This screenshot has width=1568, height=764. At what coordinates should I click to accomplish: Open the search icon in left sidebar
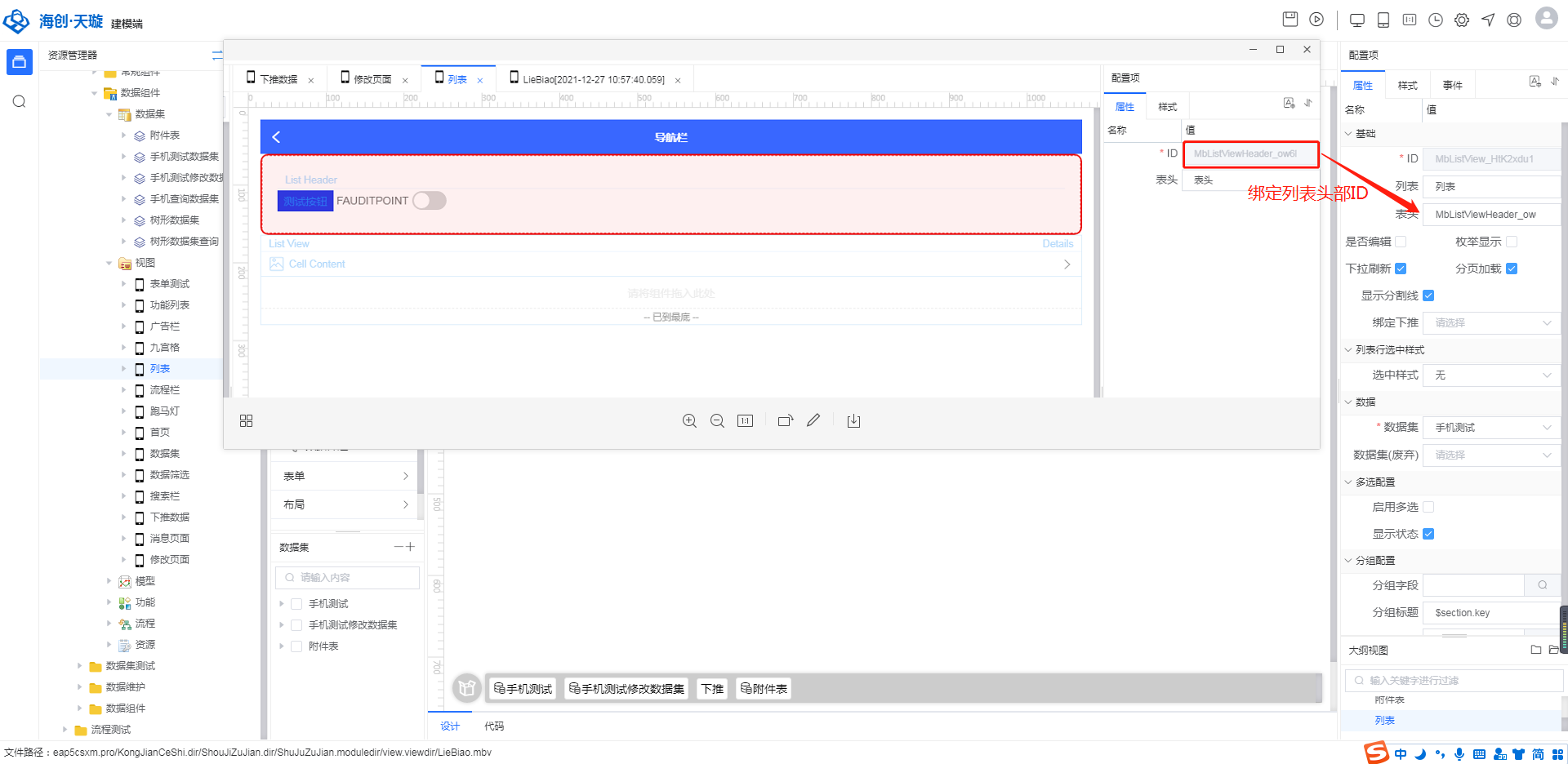(x=20, y=102)
